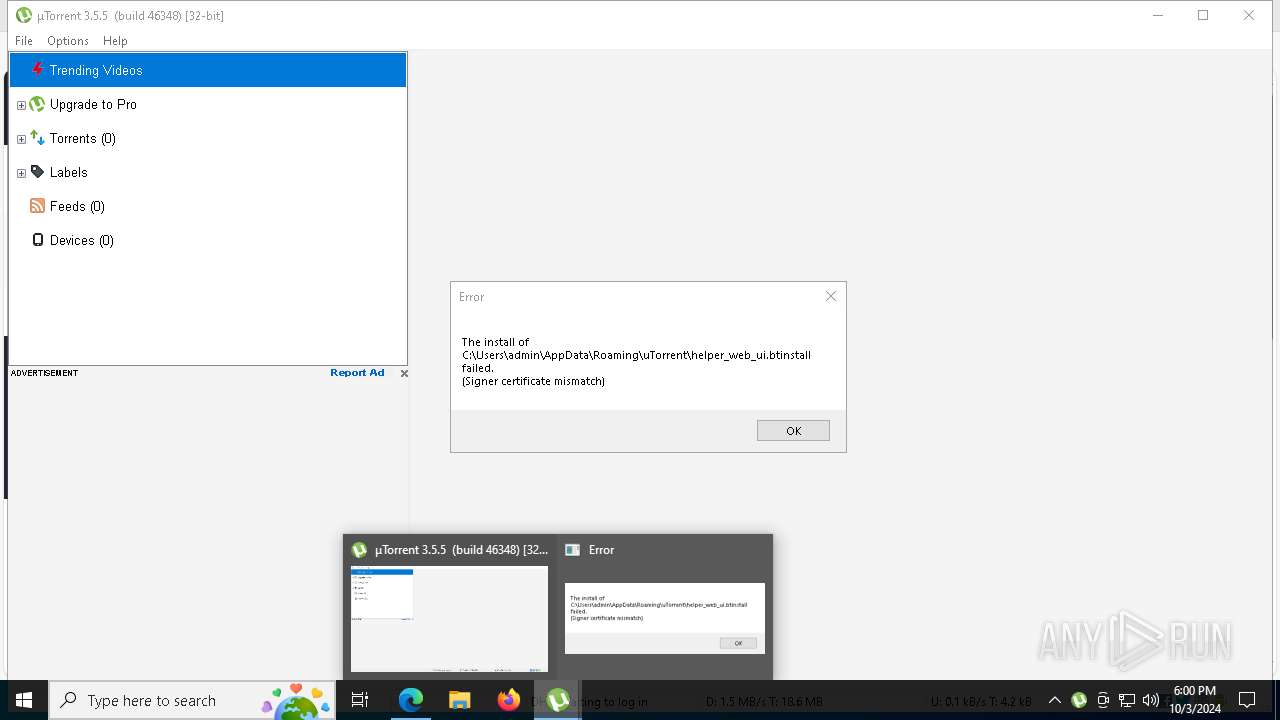Select the Upgrade to Pro label
This screenshot has height=720, width=1280.
tap(93, 104)
